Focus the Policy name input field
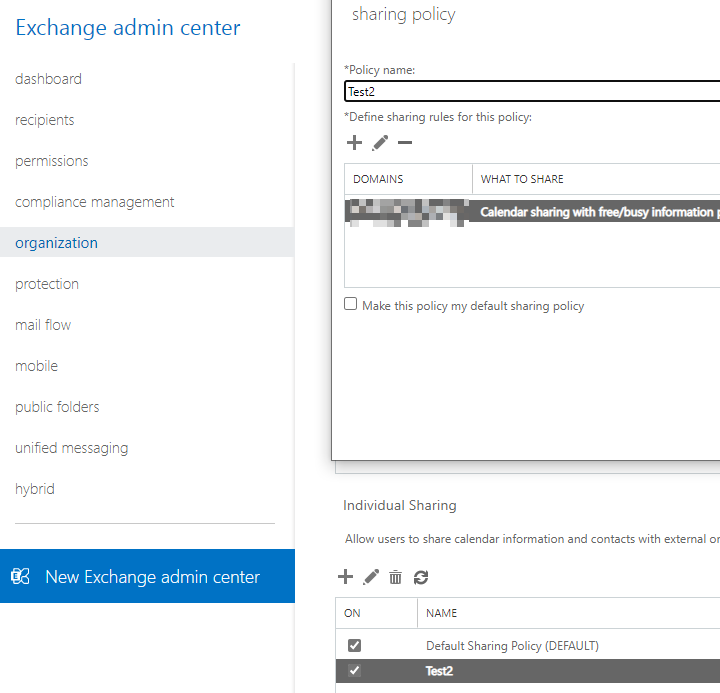 pyautogui.click(x=532, y=91)
